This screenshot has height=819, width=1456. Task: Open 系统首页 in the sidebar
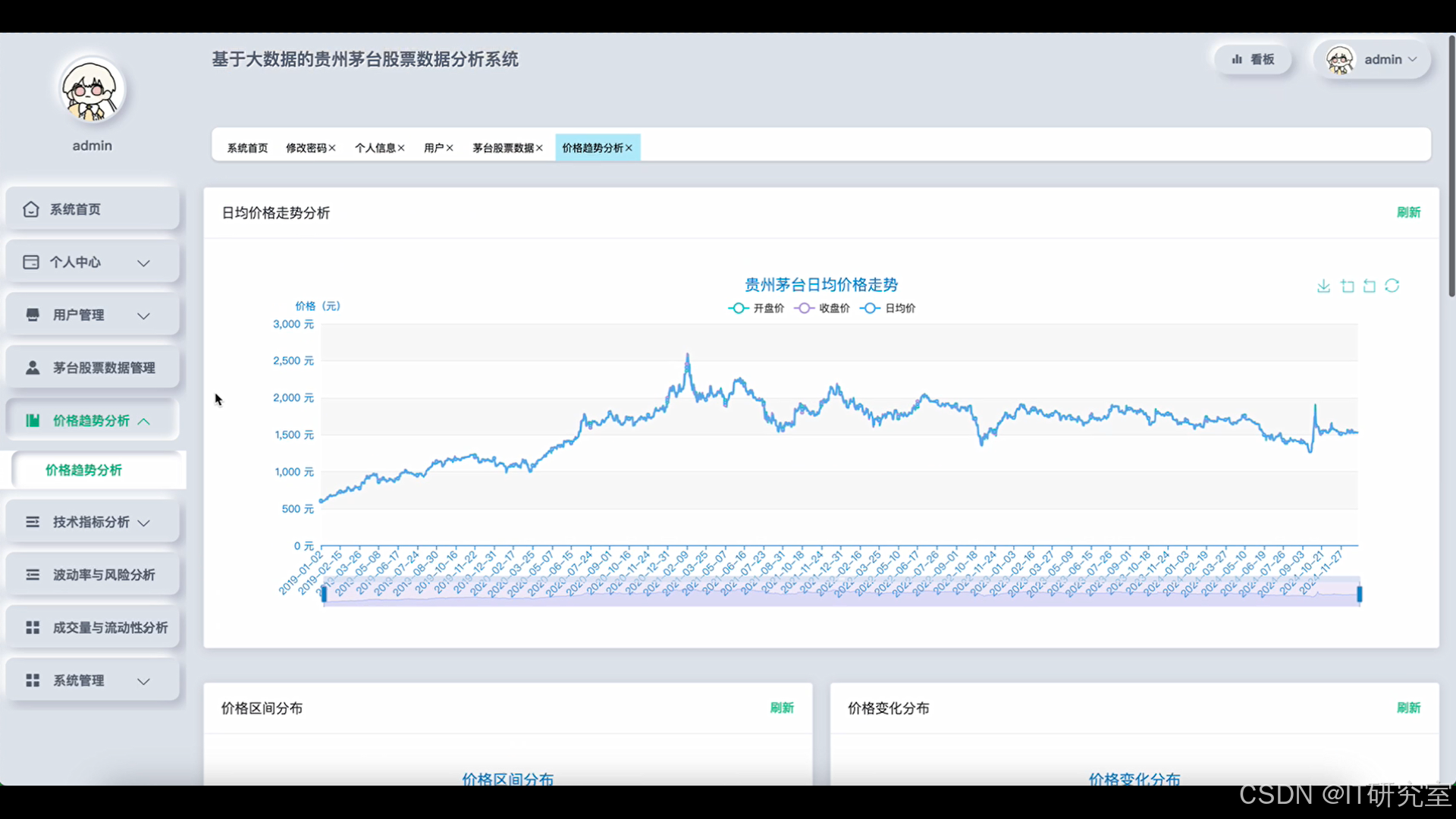tap(93, 209)
